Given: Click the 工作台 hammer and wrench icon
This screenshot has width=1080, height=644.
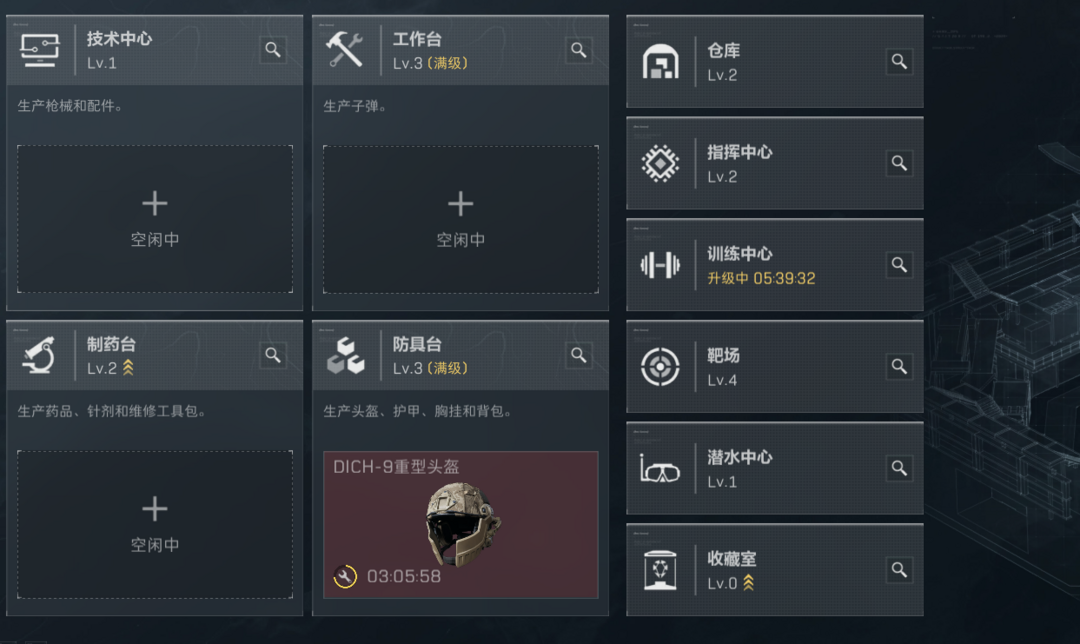Looking at the screenshot, I should click(345, 50).
